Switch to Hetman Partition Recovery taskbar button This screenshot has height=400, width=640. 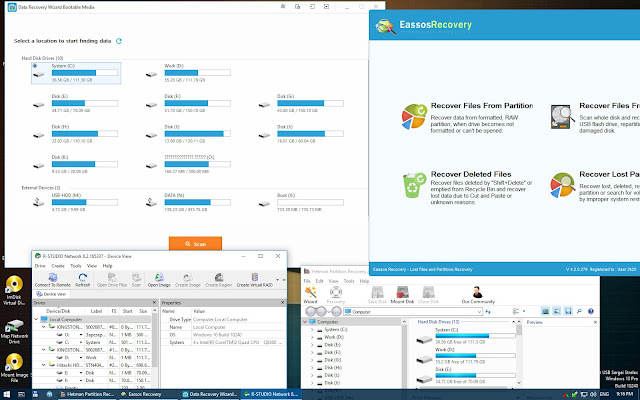[x=87, y=394]
